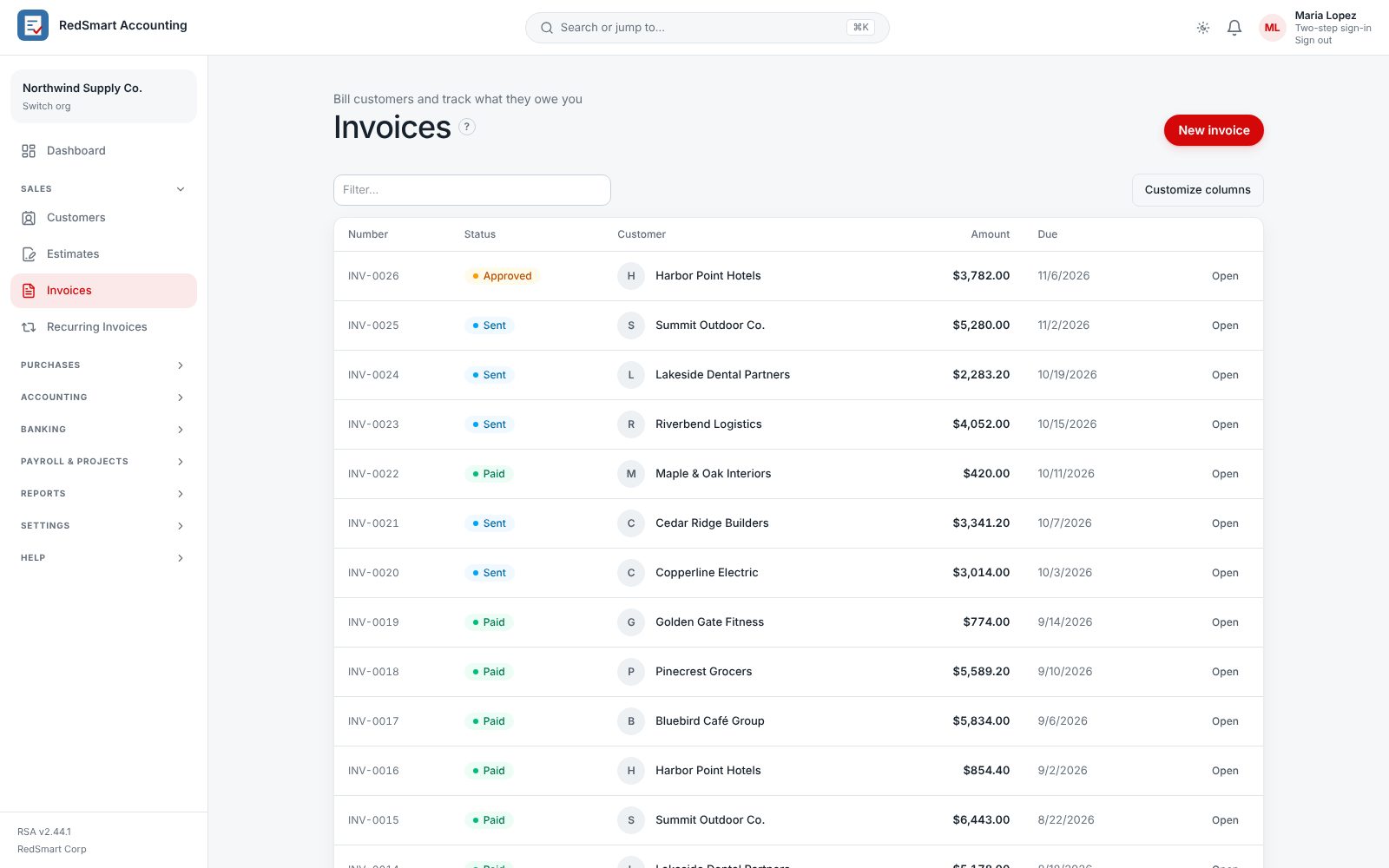
Task: Expand the Banking section
Action: pos(103,430)
